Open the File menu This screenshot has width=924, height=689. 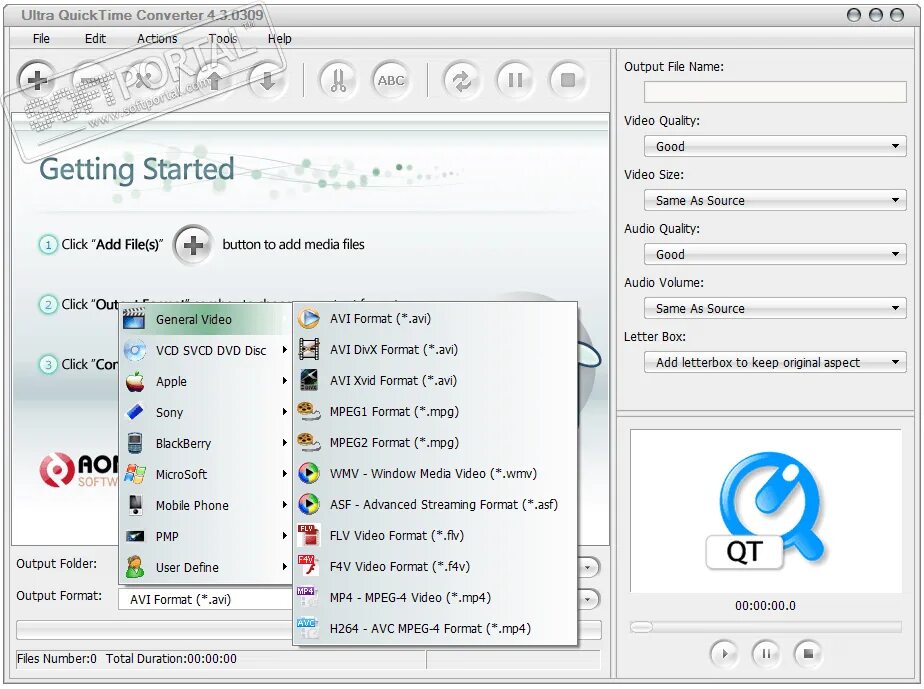click(41, 38)
